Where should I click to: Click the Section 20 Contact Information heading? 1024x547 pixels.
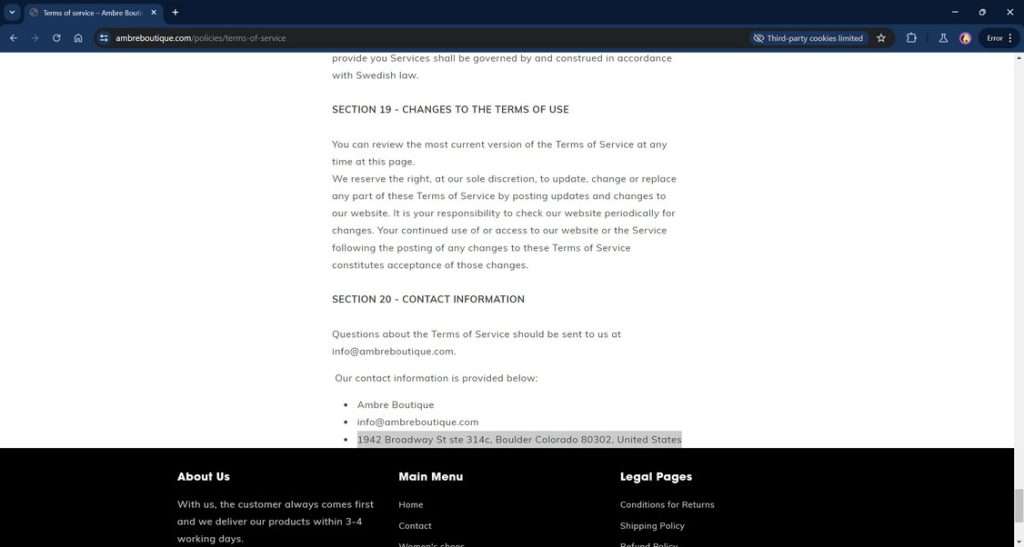coord(428,299)
